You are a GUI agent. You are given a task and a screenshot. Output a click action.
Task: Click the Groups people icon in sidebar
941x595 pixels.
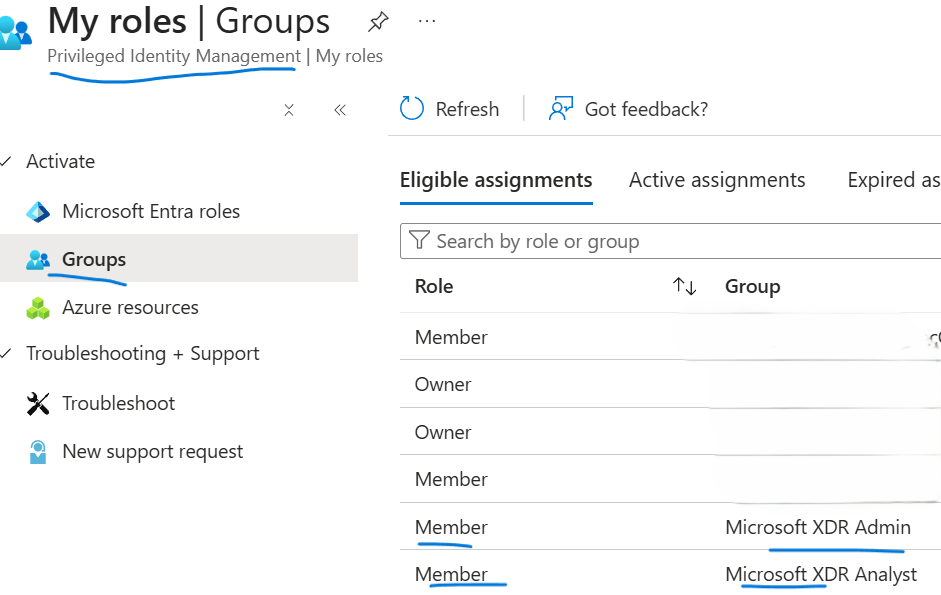(38, 259)
